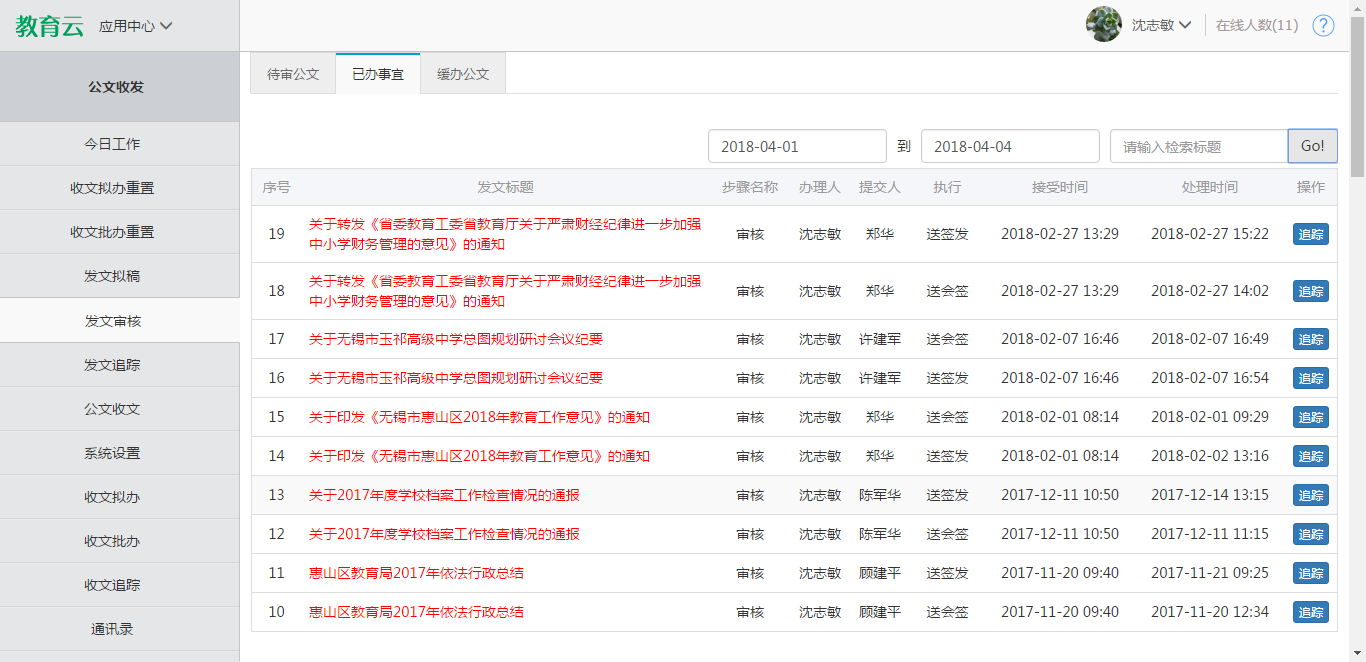The image size is (1366, 662).
Task: Click the start date field 2018-04-01
Action: (797, 146)
